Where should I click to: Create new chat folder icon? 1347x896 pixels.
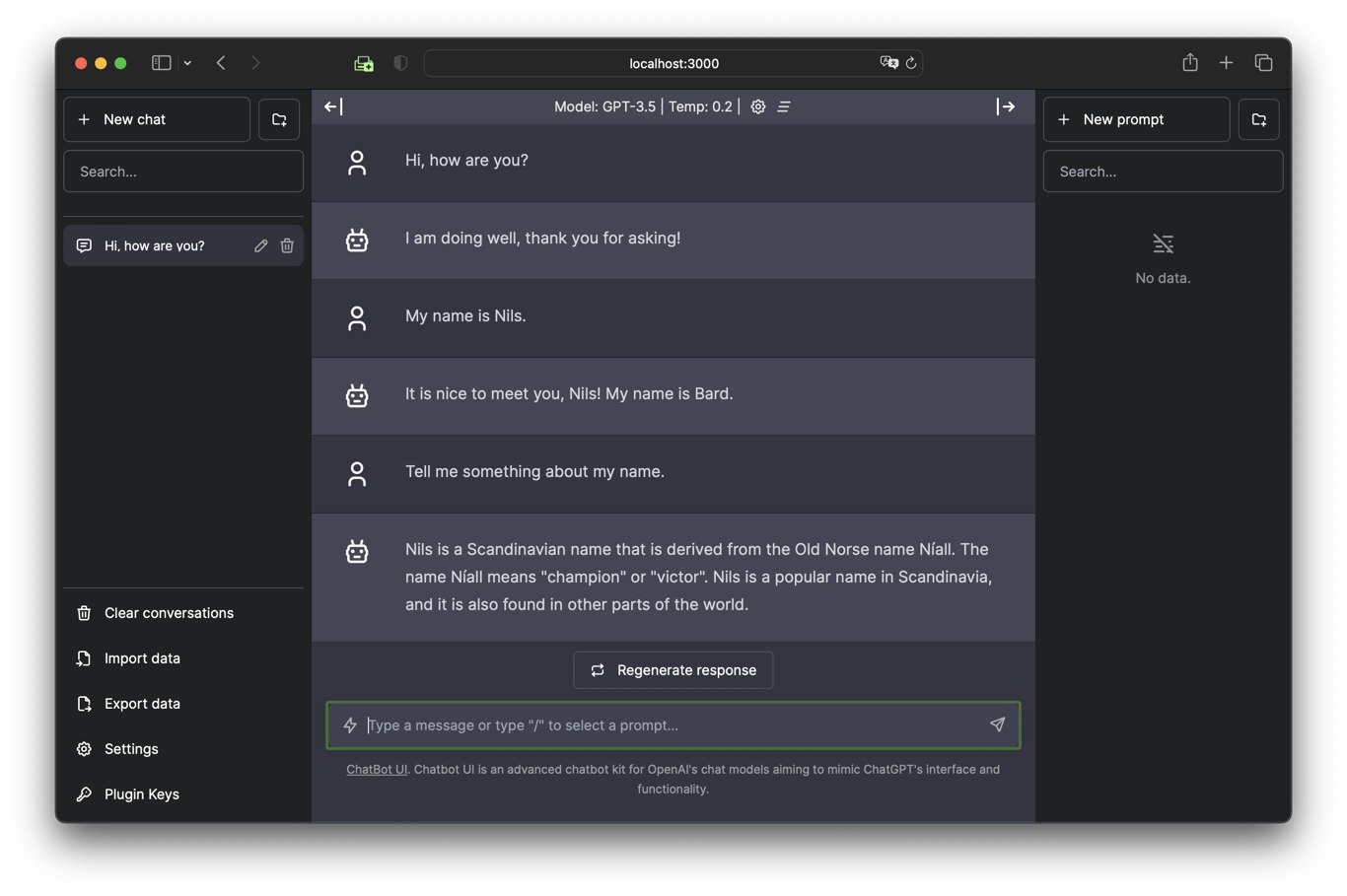pyautogui.click(x=279, y=119)
